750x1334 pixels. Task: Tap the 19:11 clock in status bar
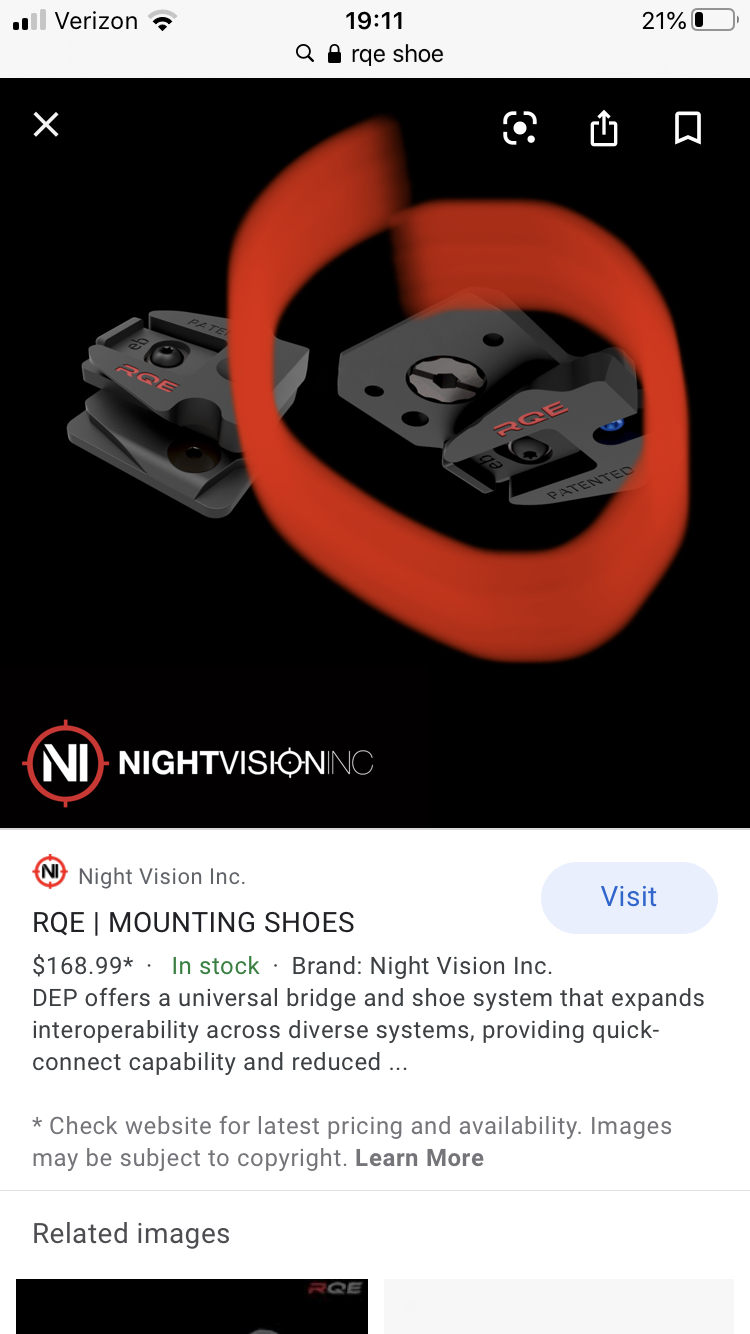pos(374,20)
